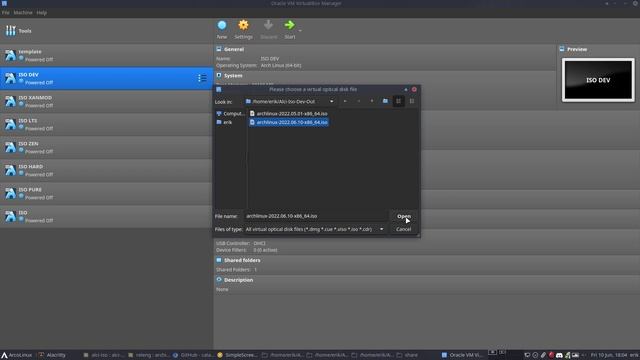Open the Machine menu
640x360 pixels.
[x=23, y=13]
